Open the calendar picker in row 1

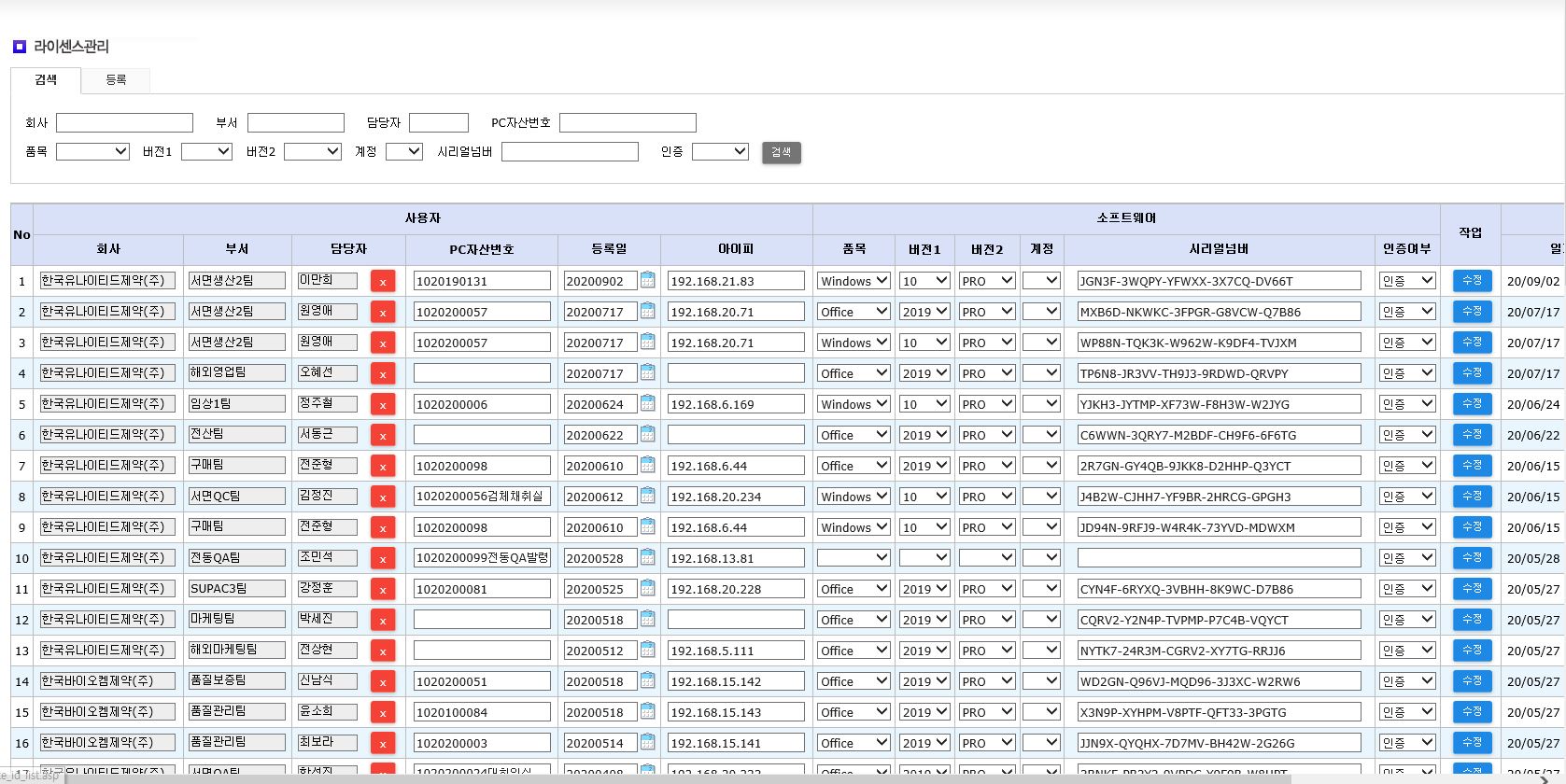[x=647, y=280]
